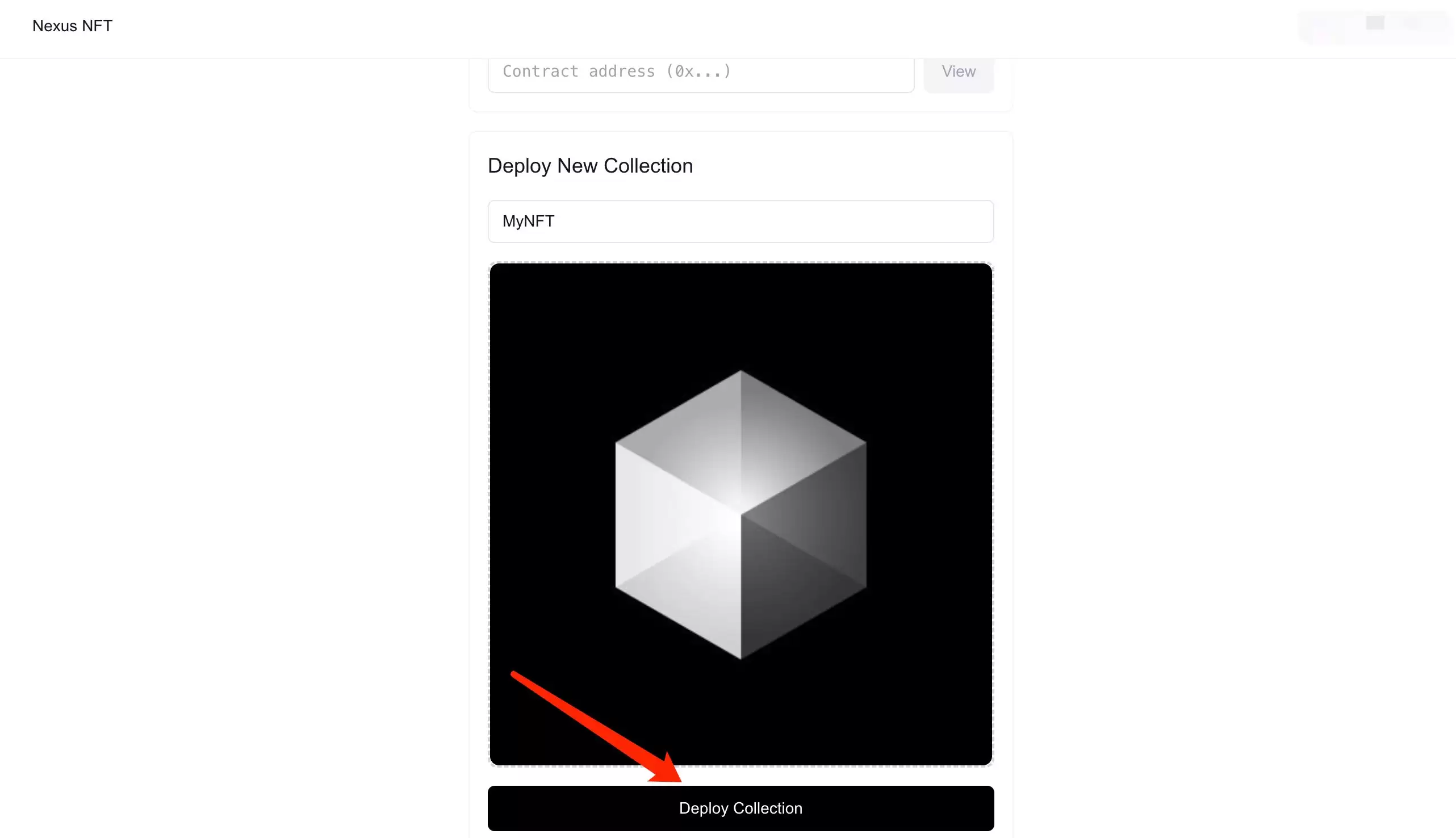This screenshot has height=838, width=1456.
Task: Click the 0x placeholder text in address field
Action: tap(698, 72)
